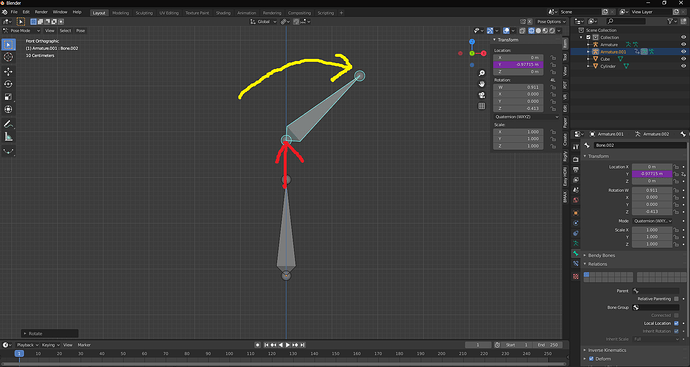
Task: Click the red X axis gizmo ball
Action: point(483,53)
